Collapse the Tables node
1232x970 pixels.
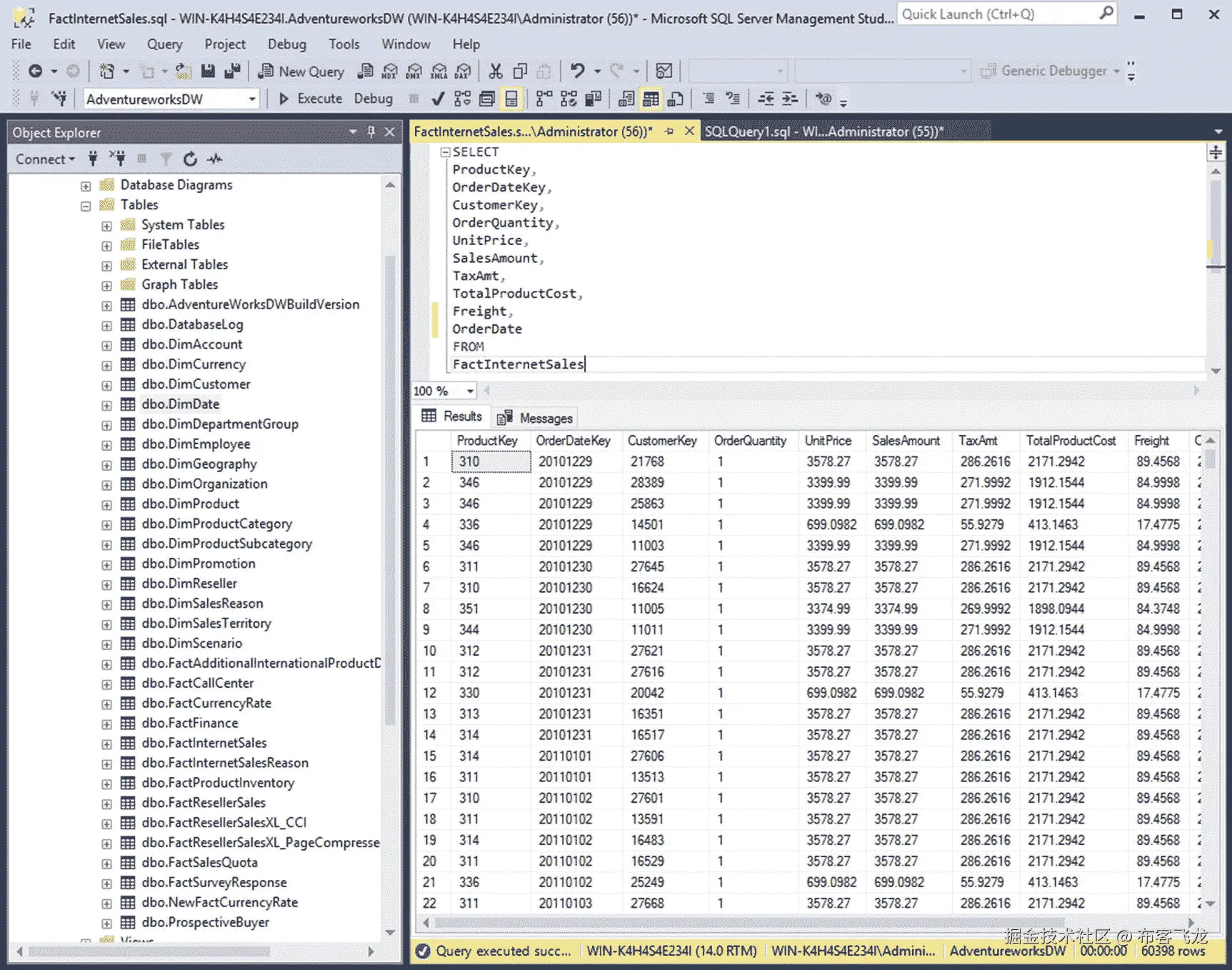86,205
